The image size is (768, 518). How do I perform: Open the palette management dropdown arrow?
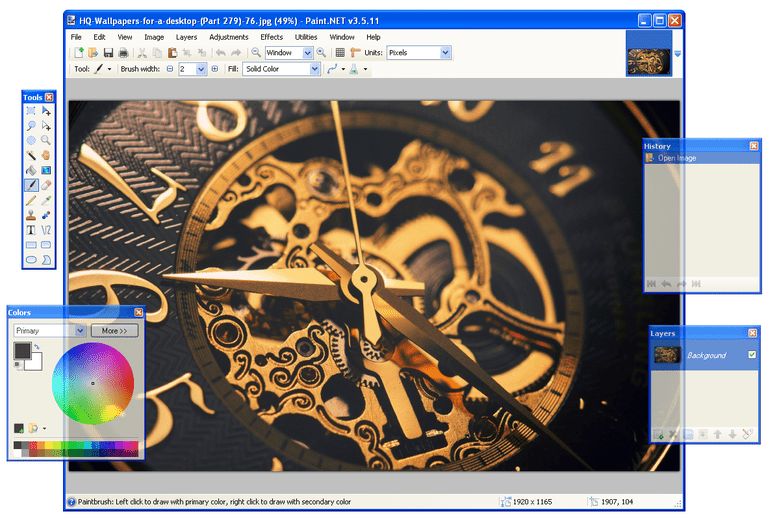point(45,428)
